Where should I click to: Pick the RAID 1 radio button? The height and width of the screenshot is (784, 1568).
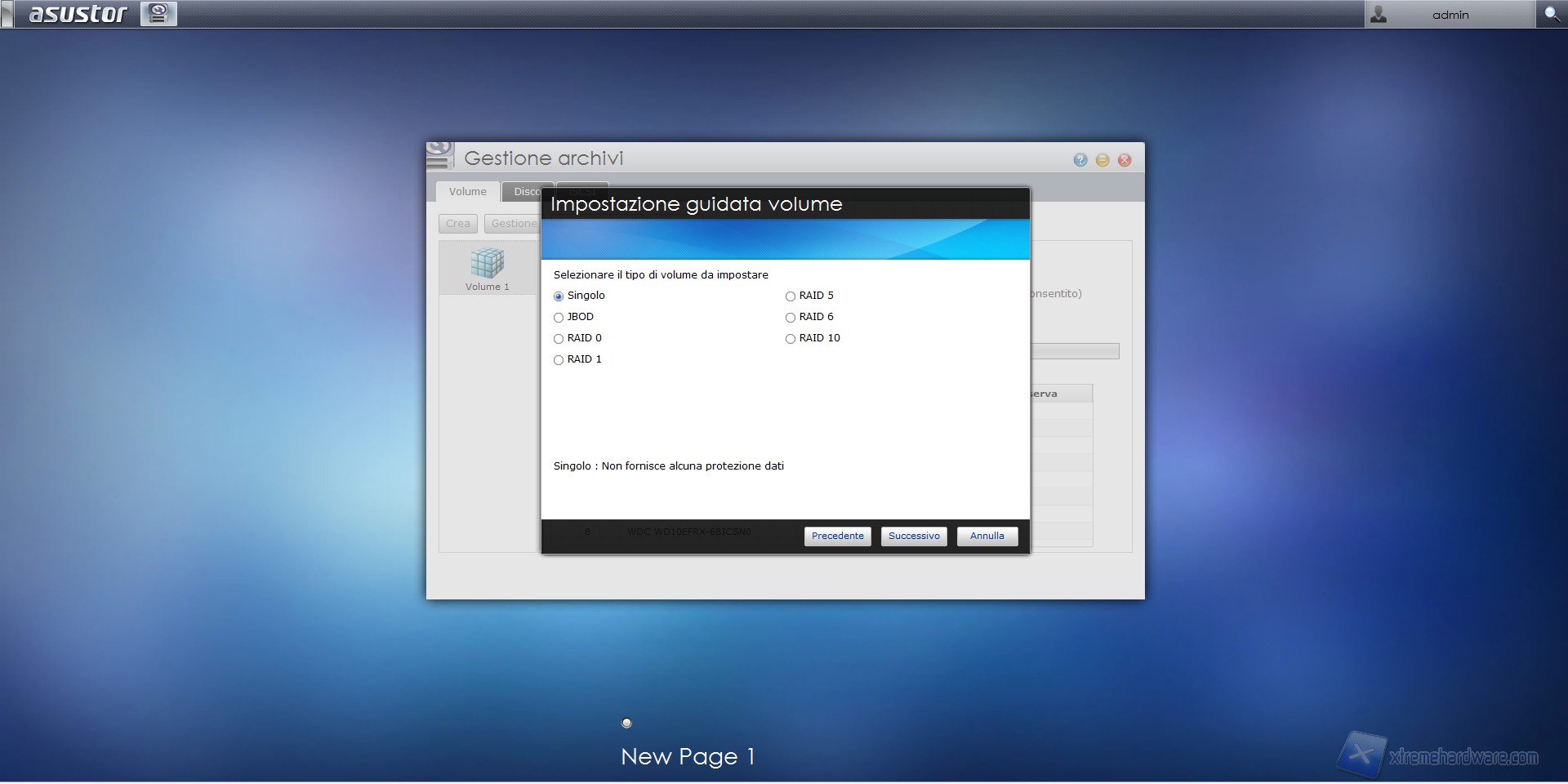(559, 360)
